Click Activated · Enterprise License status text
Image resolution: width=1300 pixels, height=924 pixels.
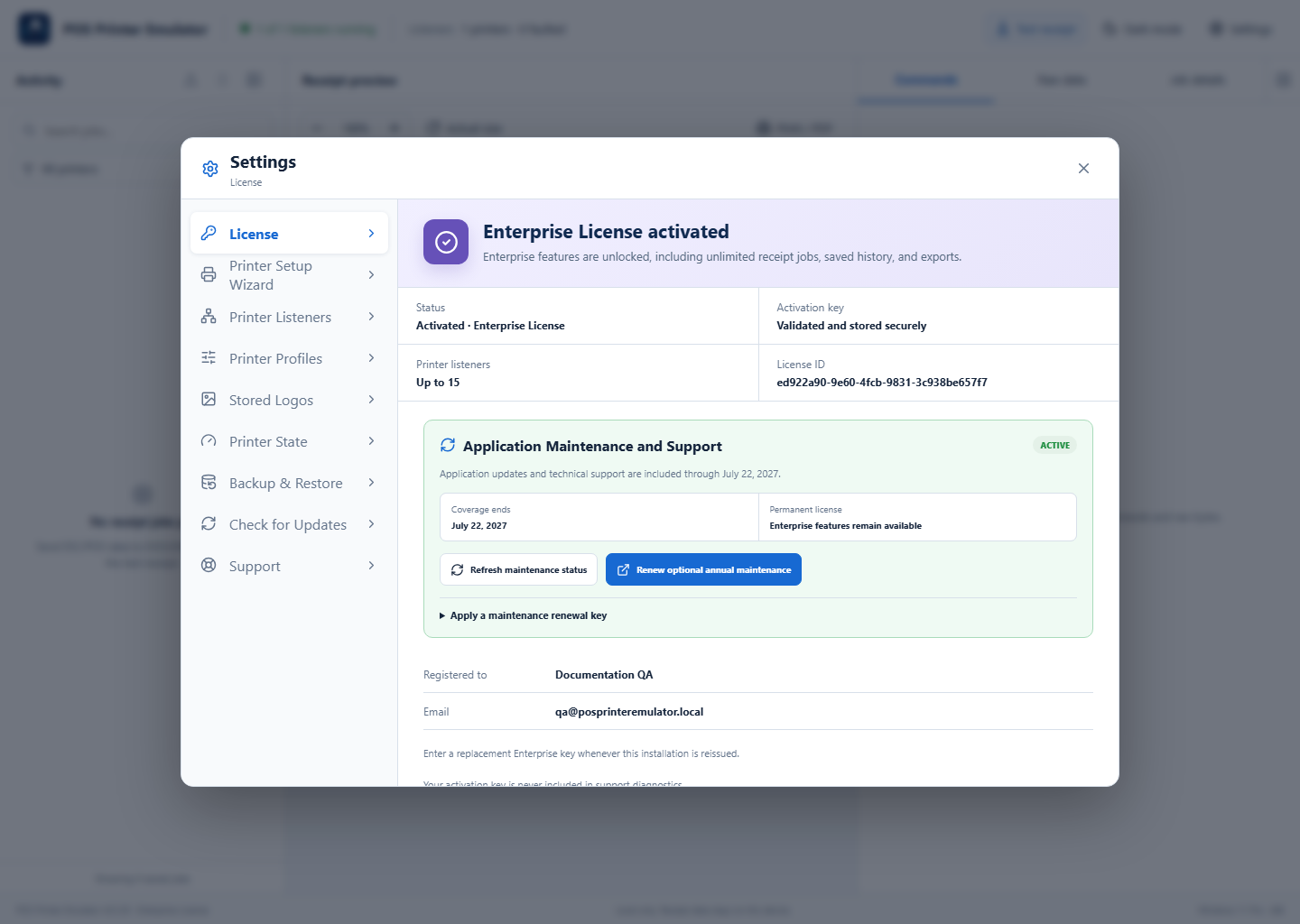tap(490, 326)
